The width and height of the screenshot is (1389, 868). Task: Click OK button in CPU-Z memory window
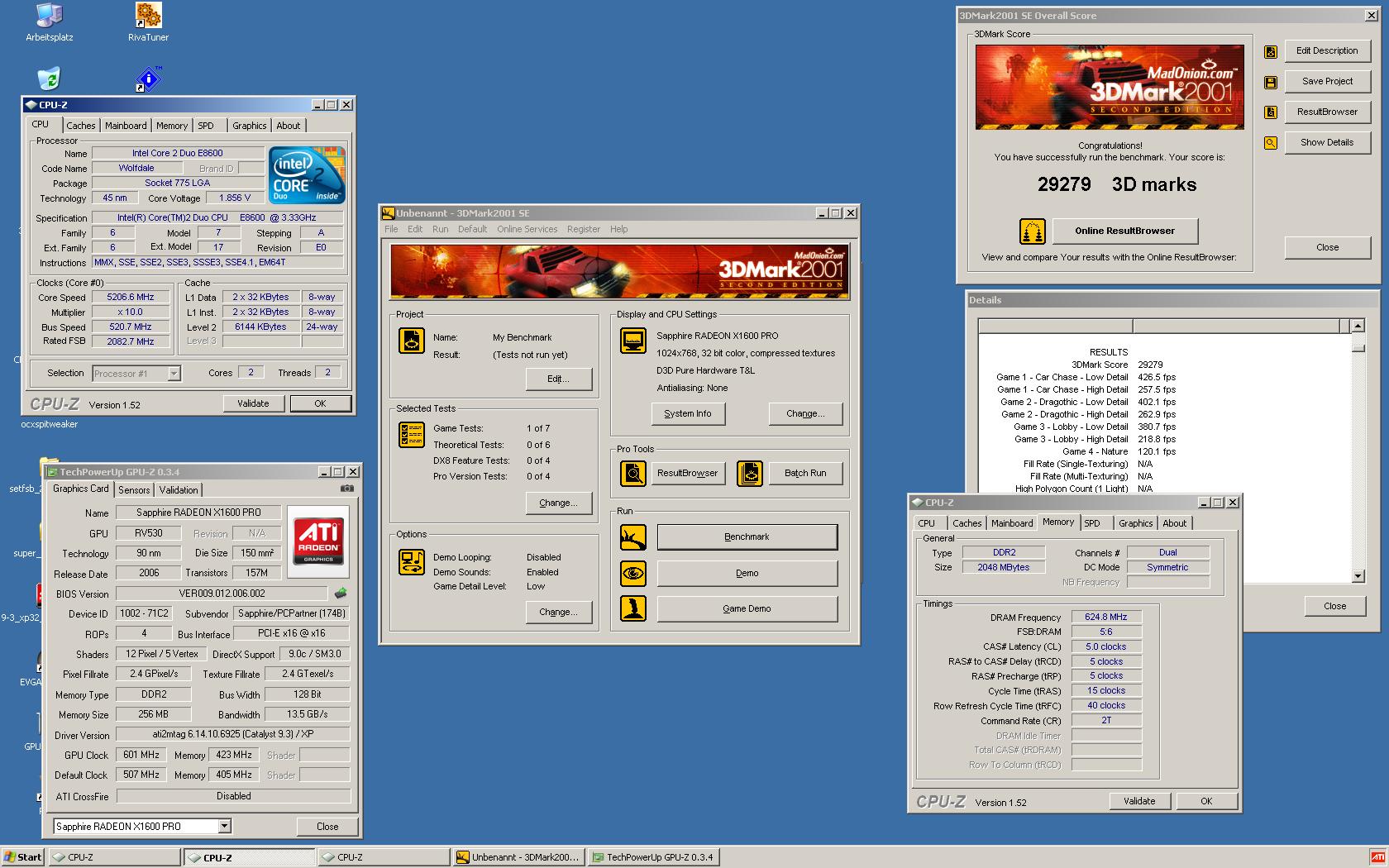click(x=1206, y=801)
